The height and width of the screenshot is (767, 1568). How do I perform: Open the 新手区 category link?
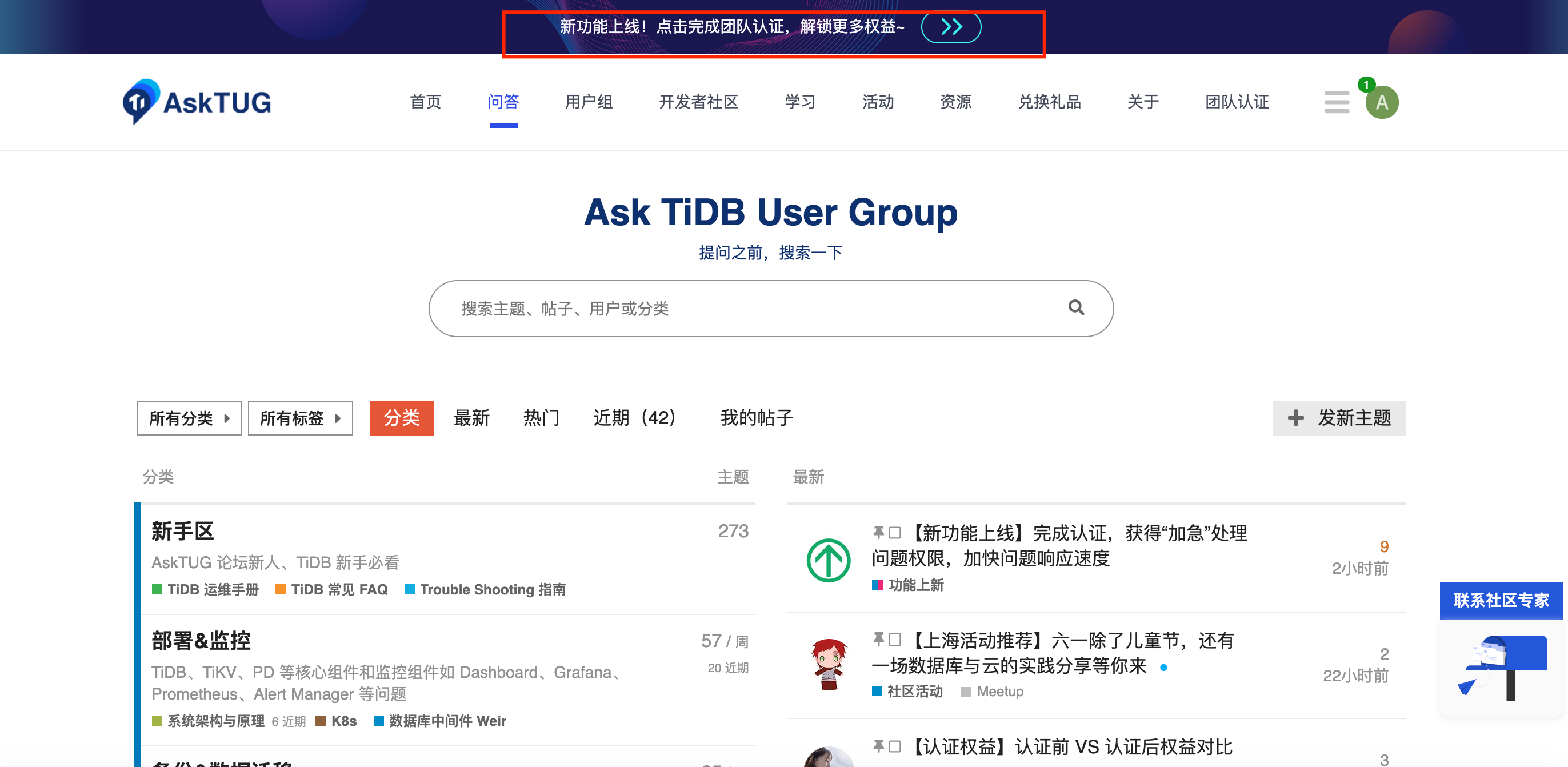click(x=183, y=531)
